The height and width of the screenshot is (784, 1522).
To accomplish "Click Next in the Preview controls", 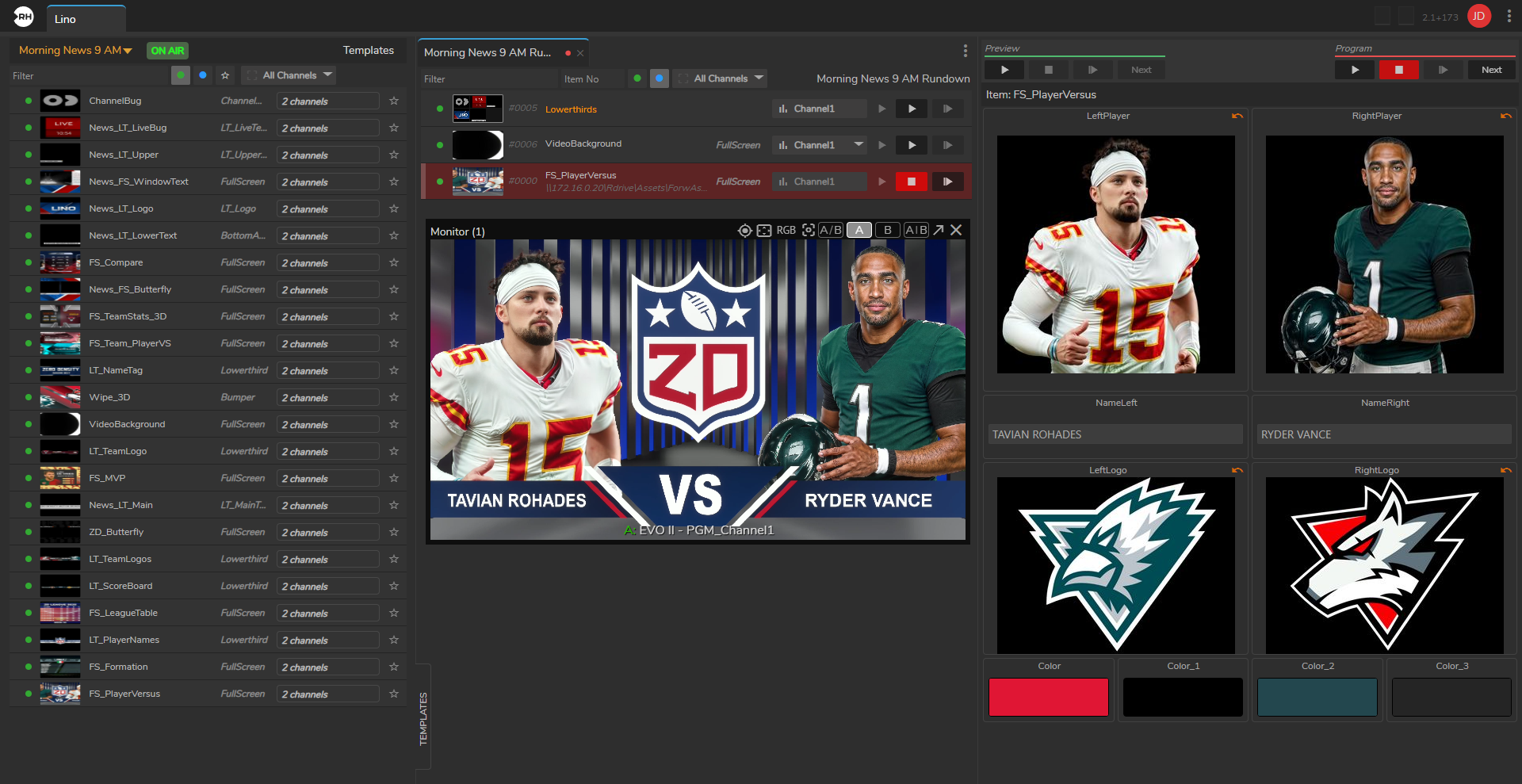I will point(1141,70).
